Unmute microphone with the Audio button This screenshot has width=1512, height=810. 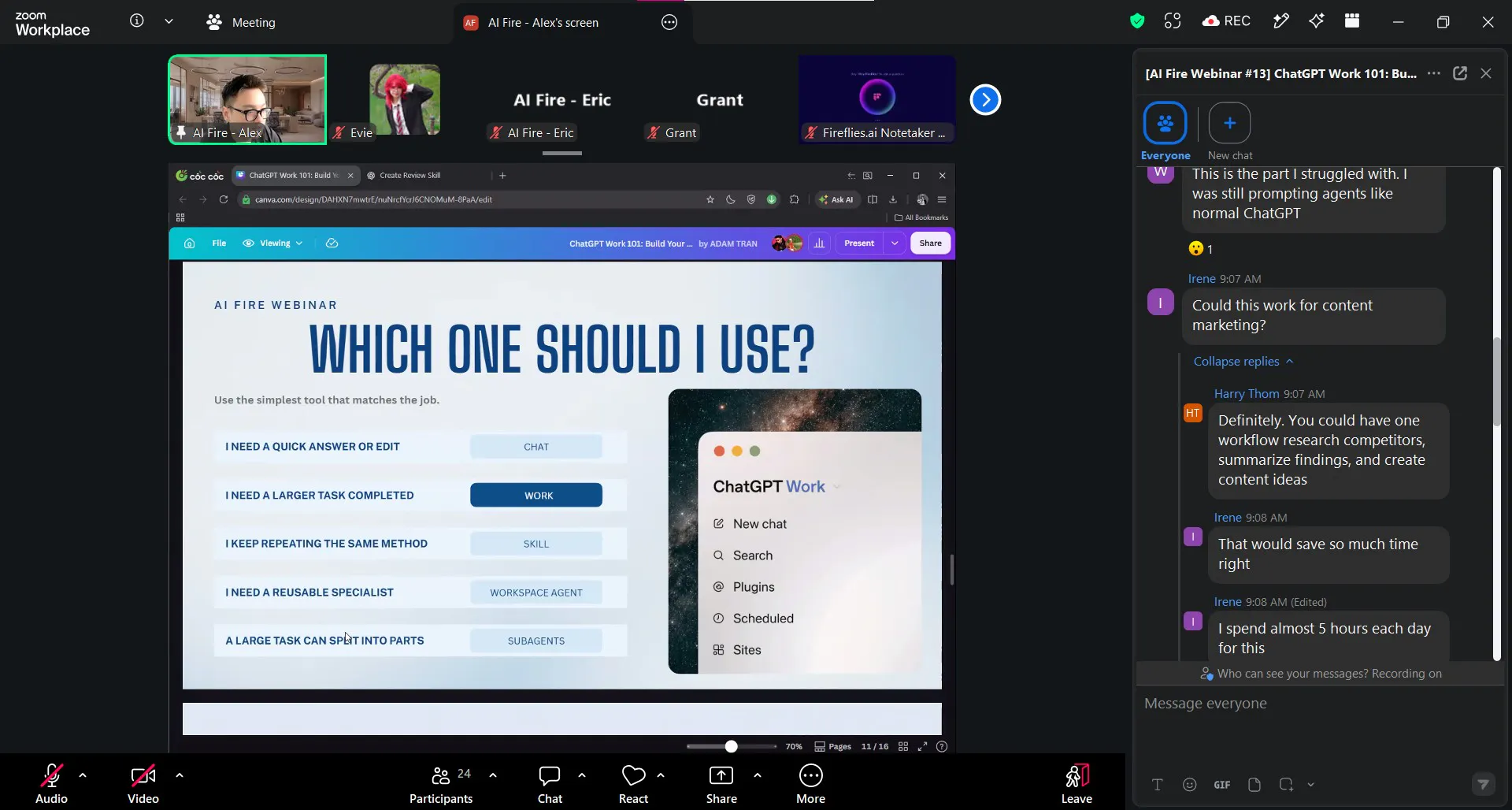52,783
